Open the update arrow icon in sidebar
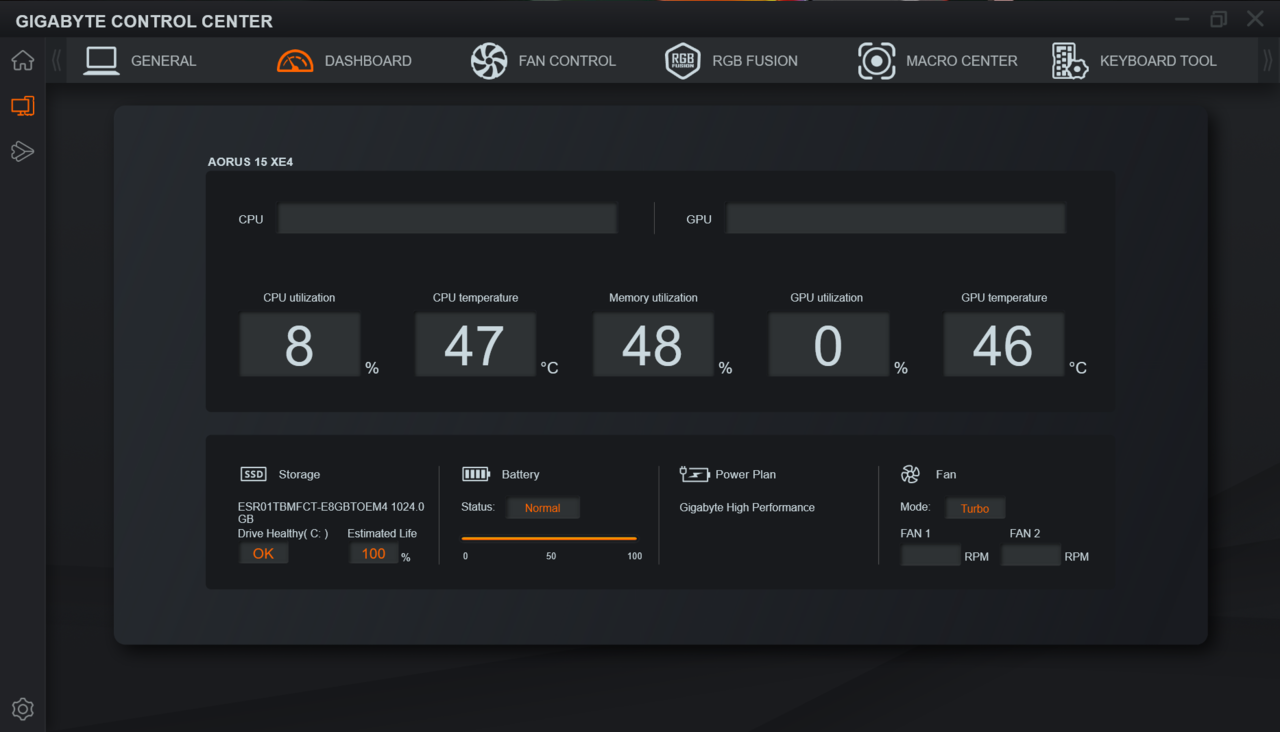The image size is (1280, 732). pos(22,151)
